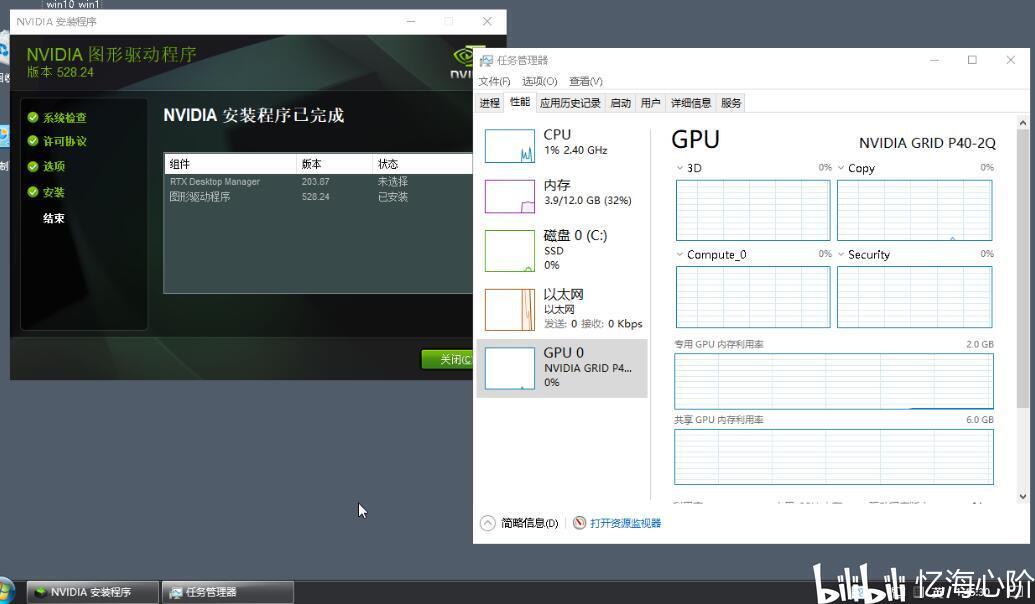Click the 系统检查 green checkmark icon
The image size is (1035, 604).
(x=33, y=117)
